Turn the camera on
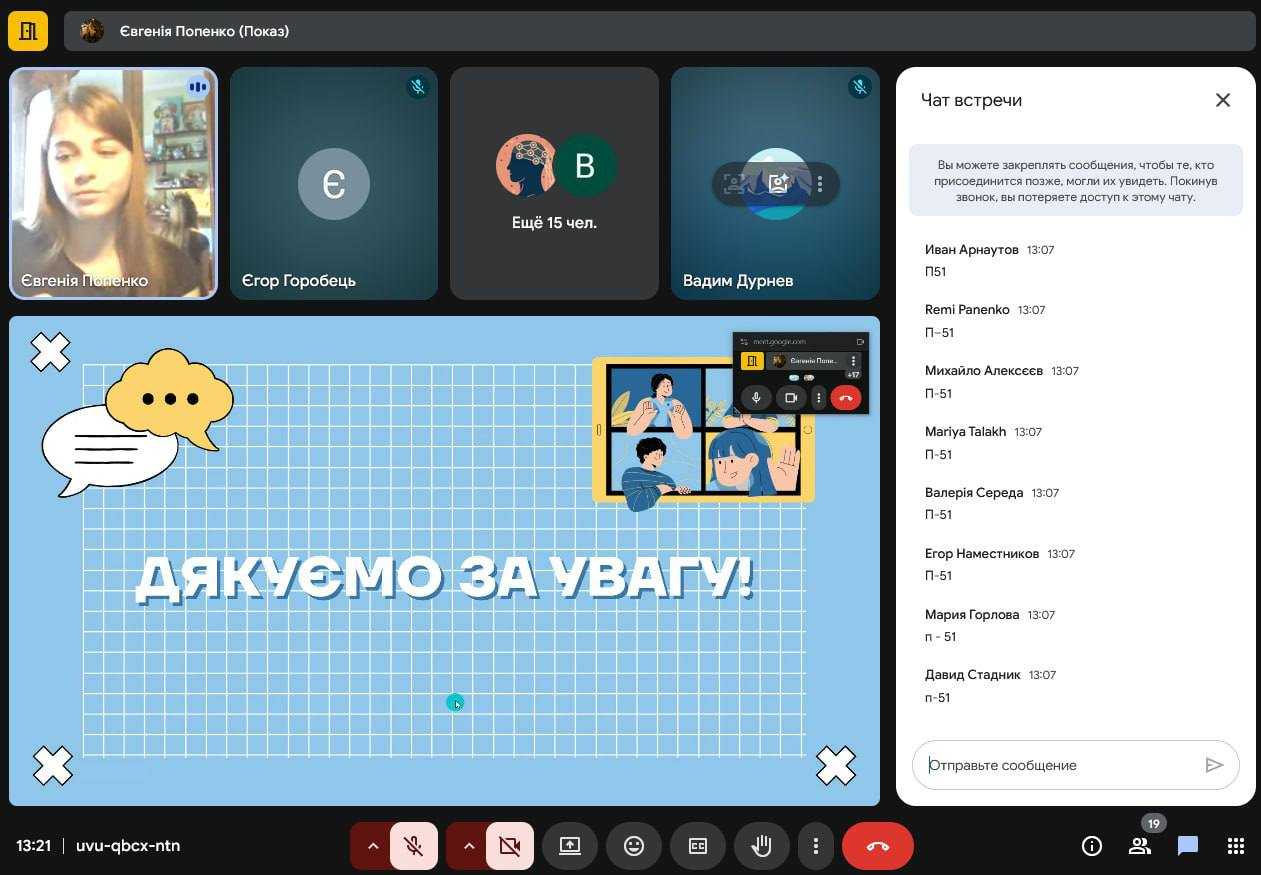 click(510, 846)
